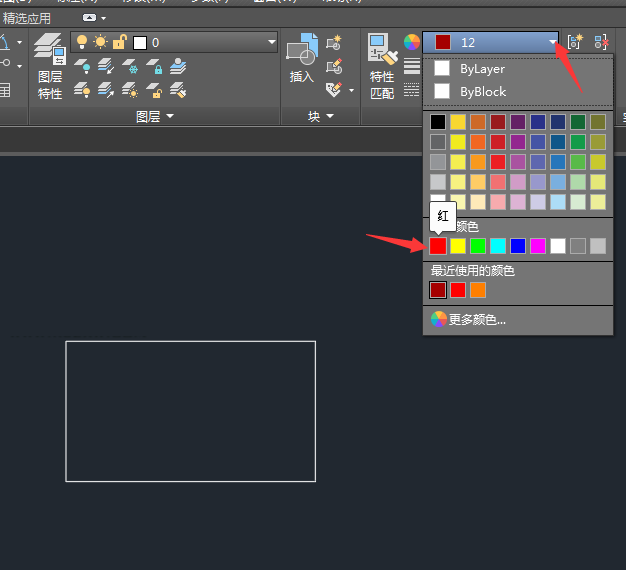Click the linetype icon with dashed lines
626x570 pixels.
tap(412, 90)
